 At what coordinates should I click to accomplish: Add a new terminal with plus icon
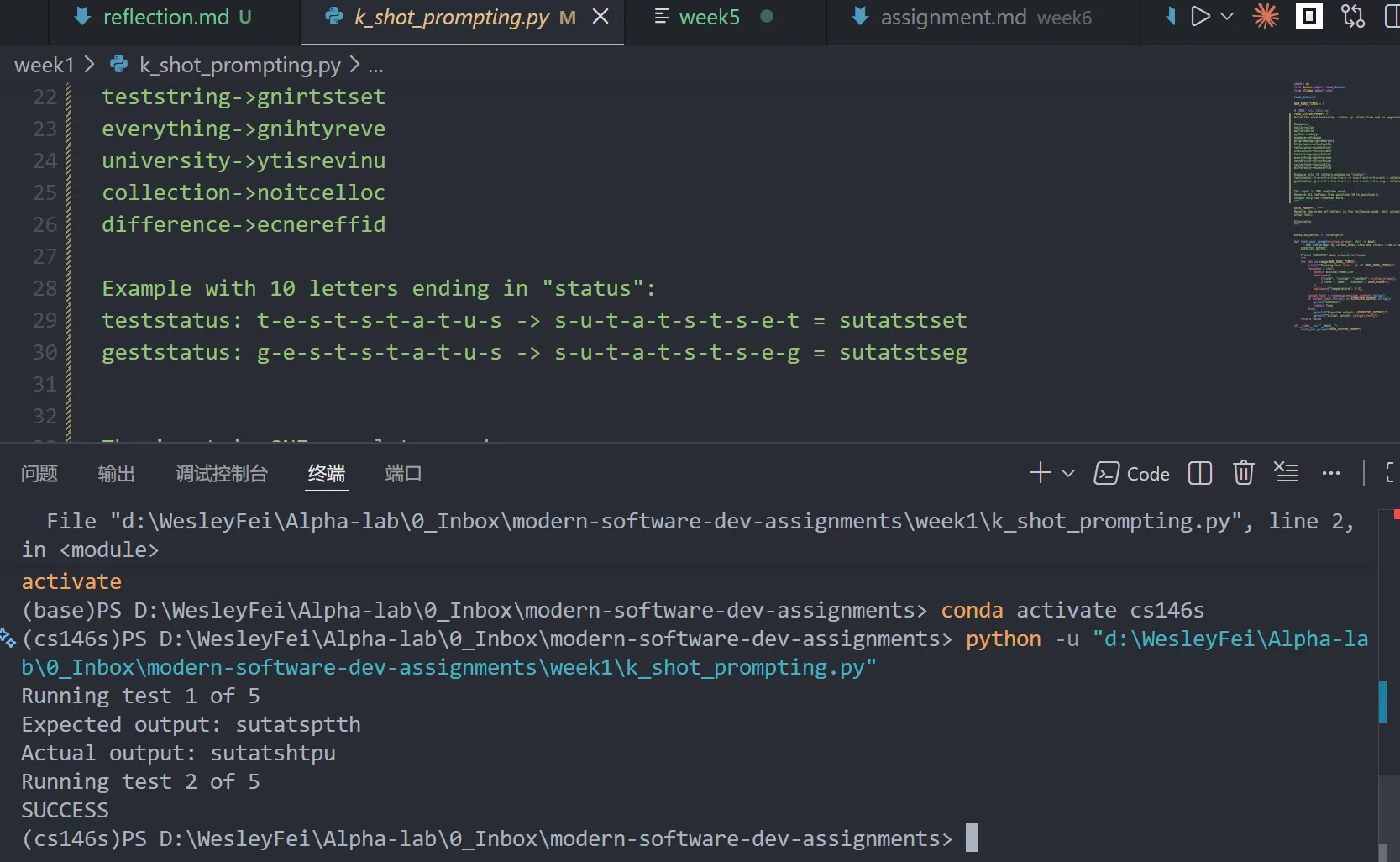coord(1040,473)
